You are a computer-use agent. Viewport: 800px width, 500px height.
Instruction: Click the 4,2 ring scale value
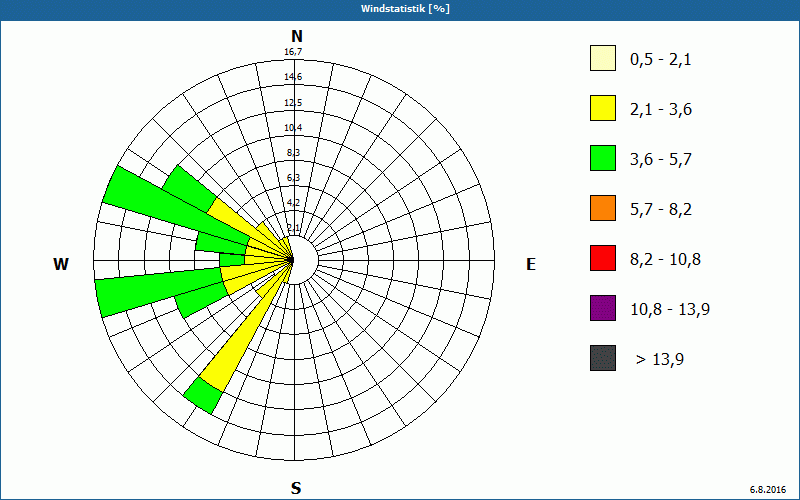coord(293,203)
